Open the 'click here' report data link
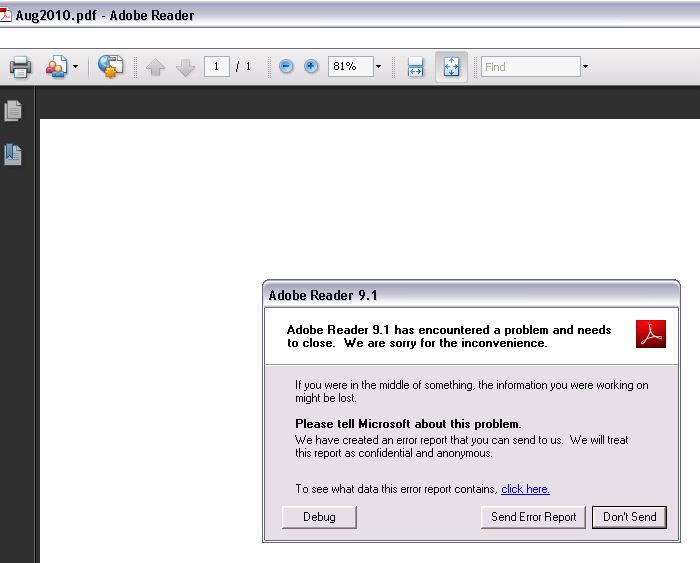Viewport: 700px width, 563px height. pos(525,489)
